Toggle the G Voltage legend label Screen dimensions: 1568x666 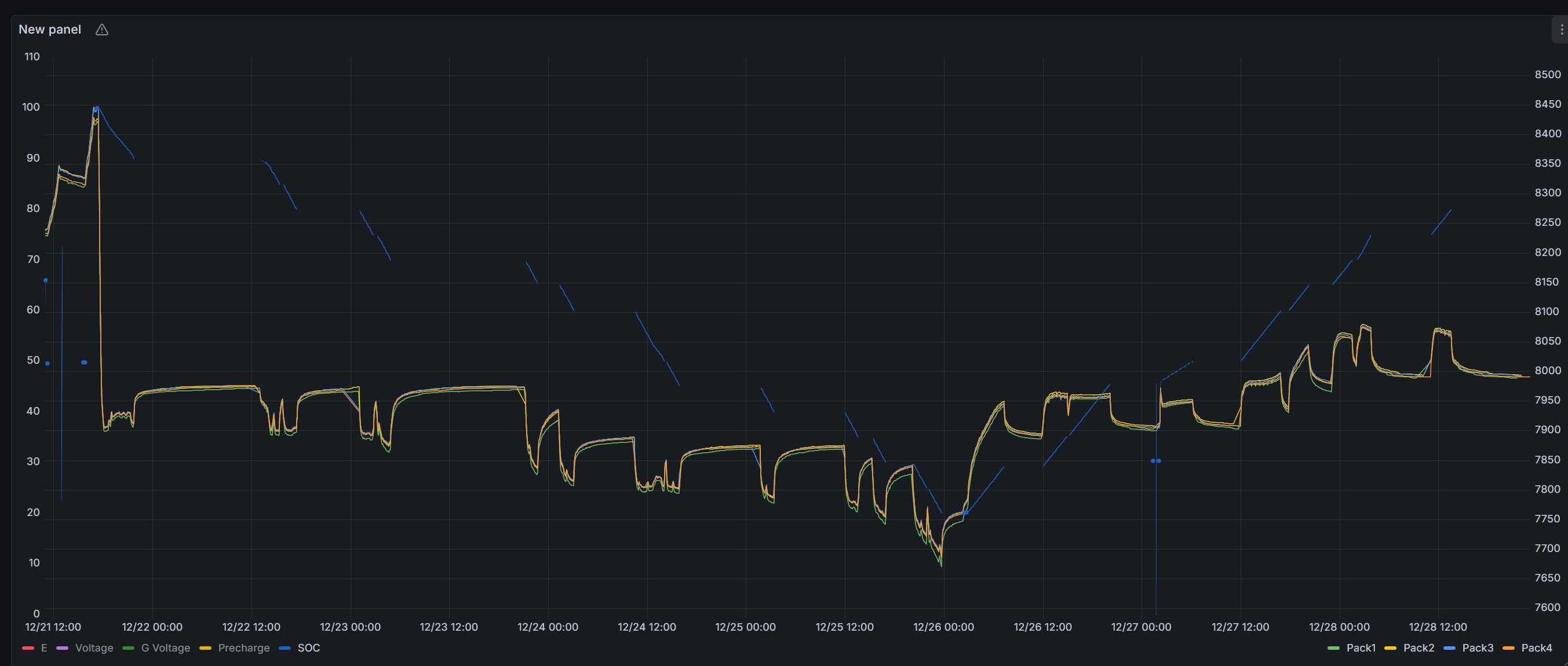[x=165, y=647]
